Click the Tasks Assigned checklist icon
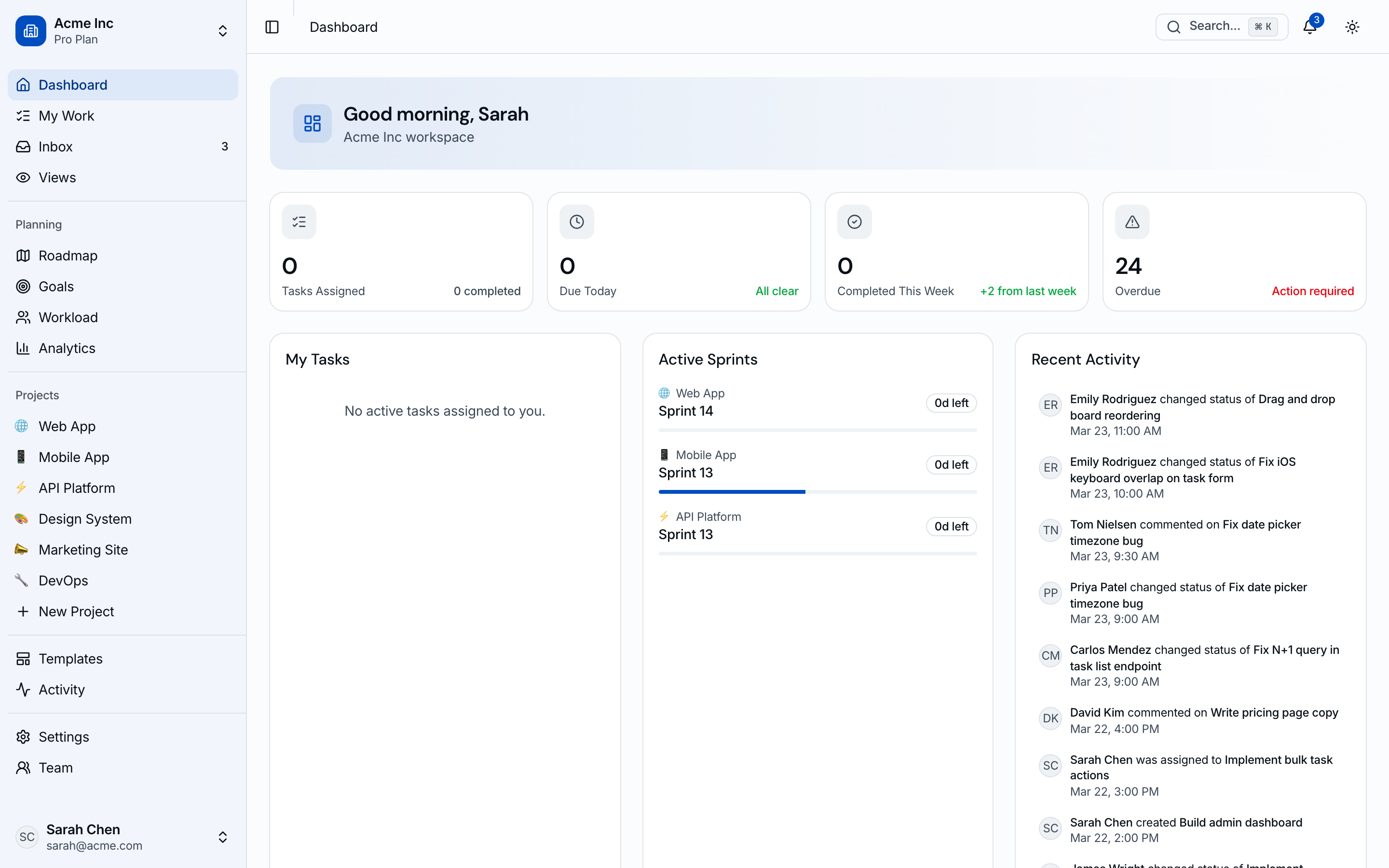 [x=299, y=222]
